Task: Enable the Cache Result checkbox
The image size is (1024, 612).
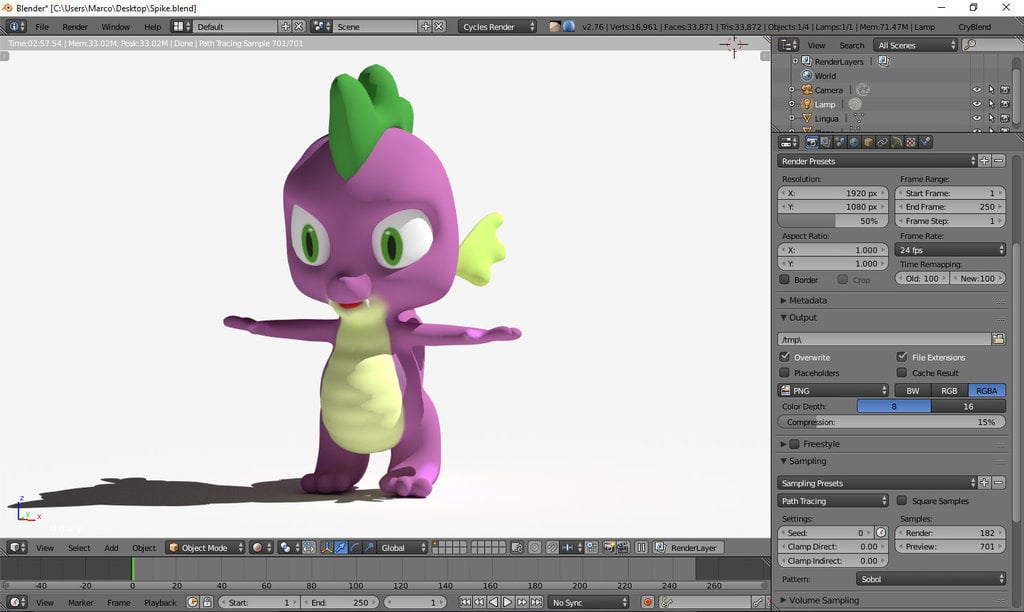Action: (x=902, y=372)
